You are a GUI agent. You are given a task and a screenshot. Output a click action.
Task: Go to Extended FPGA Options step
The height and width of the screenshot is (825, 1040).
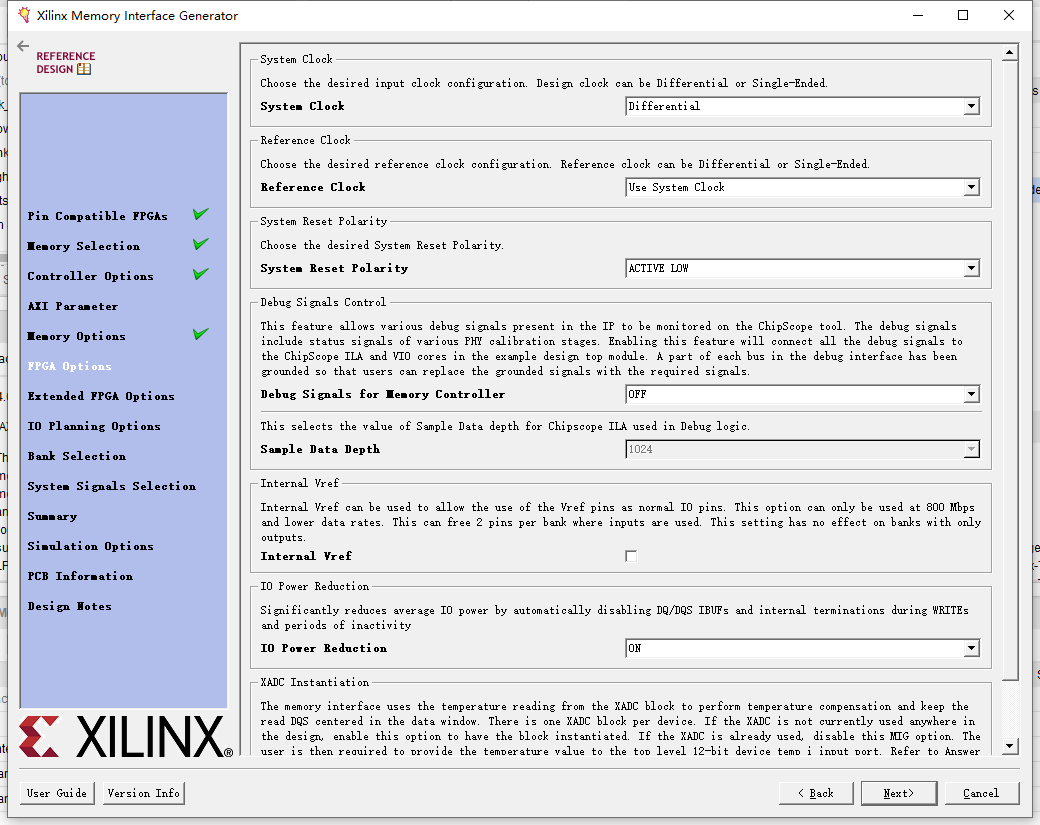click(x=101, y=396)
